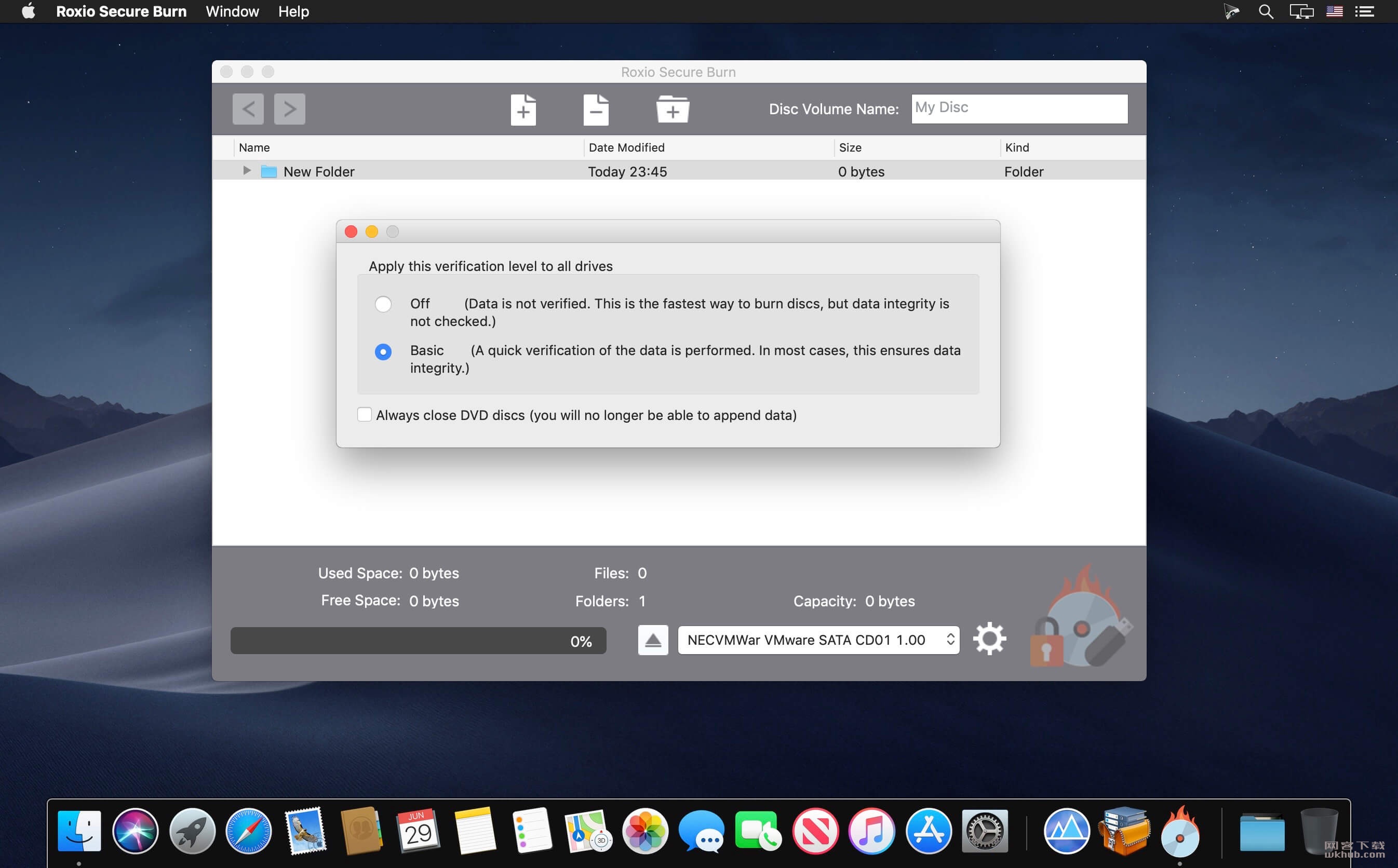Open the Apple menu
This screenshot has height=868, width=1398.
(x=28, y=11)
